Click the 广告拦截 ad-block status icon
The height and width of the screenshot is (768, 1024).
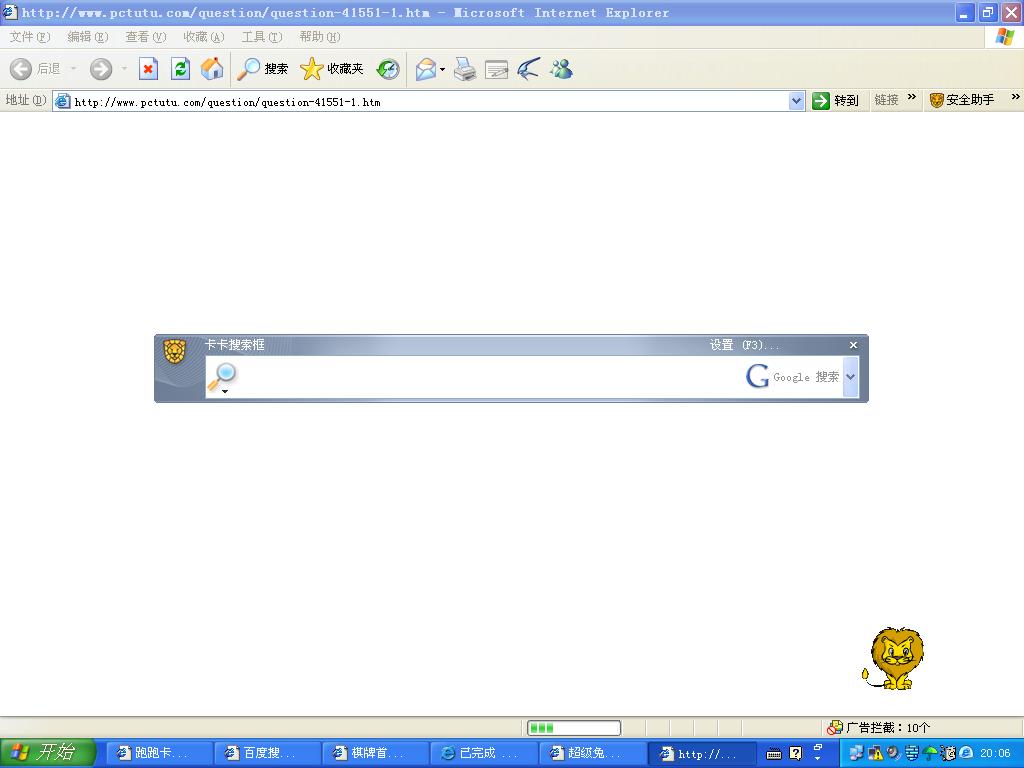coord(835,728)
